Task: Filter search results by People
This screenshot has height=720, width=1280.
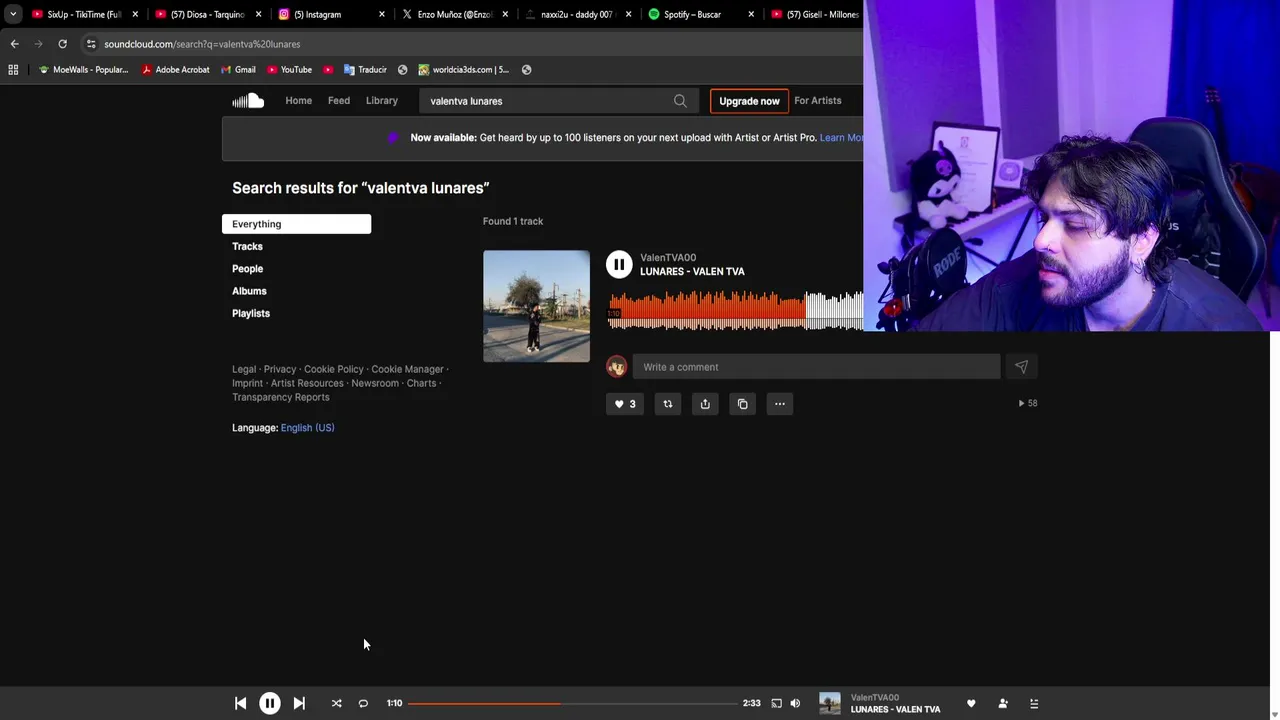Action: [x=247, y=269]
